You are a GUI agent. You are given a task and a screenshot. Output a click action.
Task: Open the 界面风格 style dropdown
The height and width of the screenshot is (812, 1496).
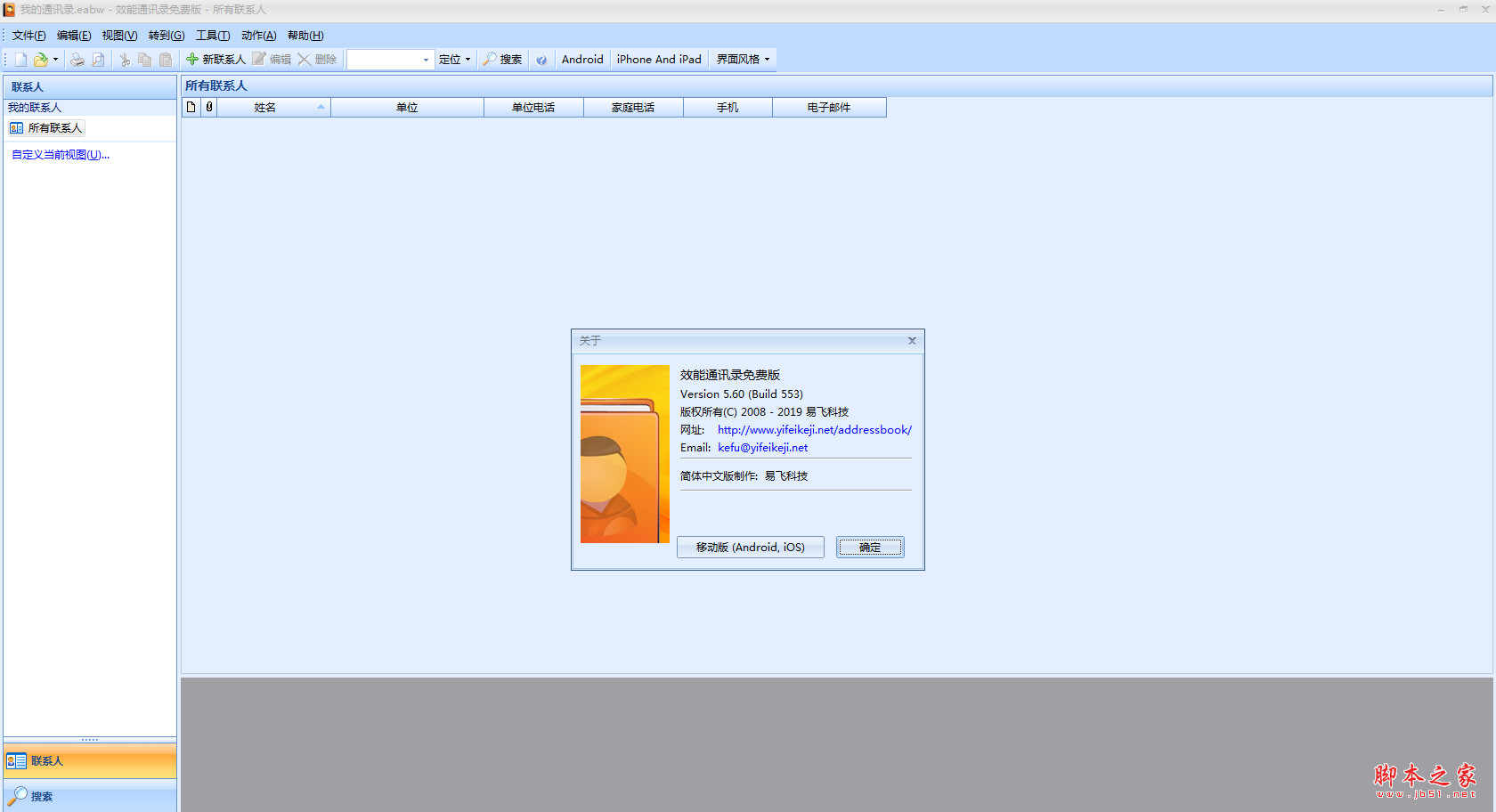point(744,60)
